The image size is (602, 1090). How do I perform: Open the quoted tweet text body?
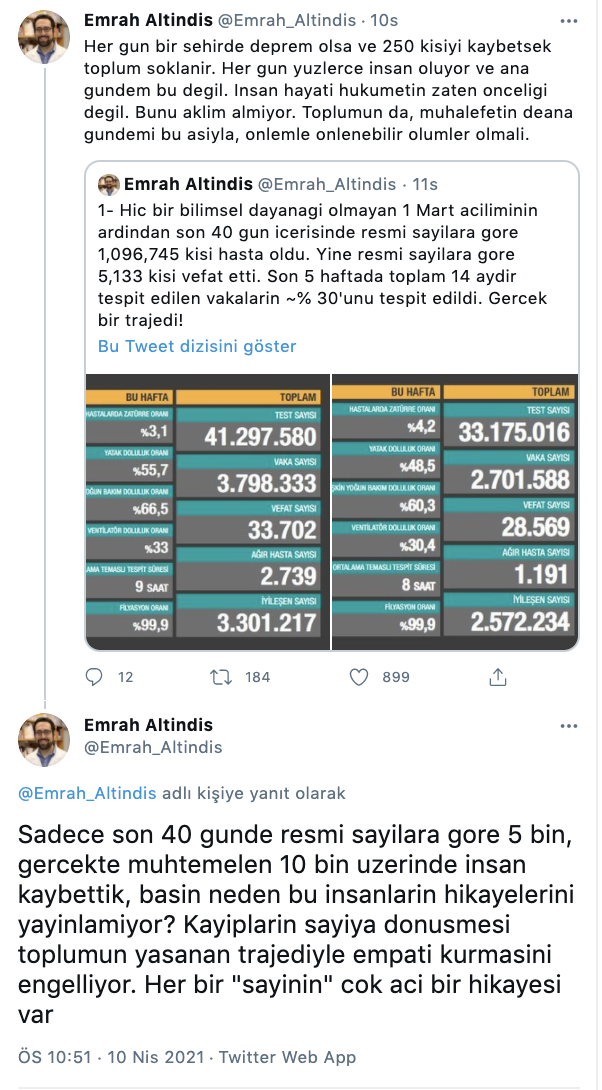pos(323,266)
